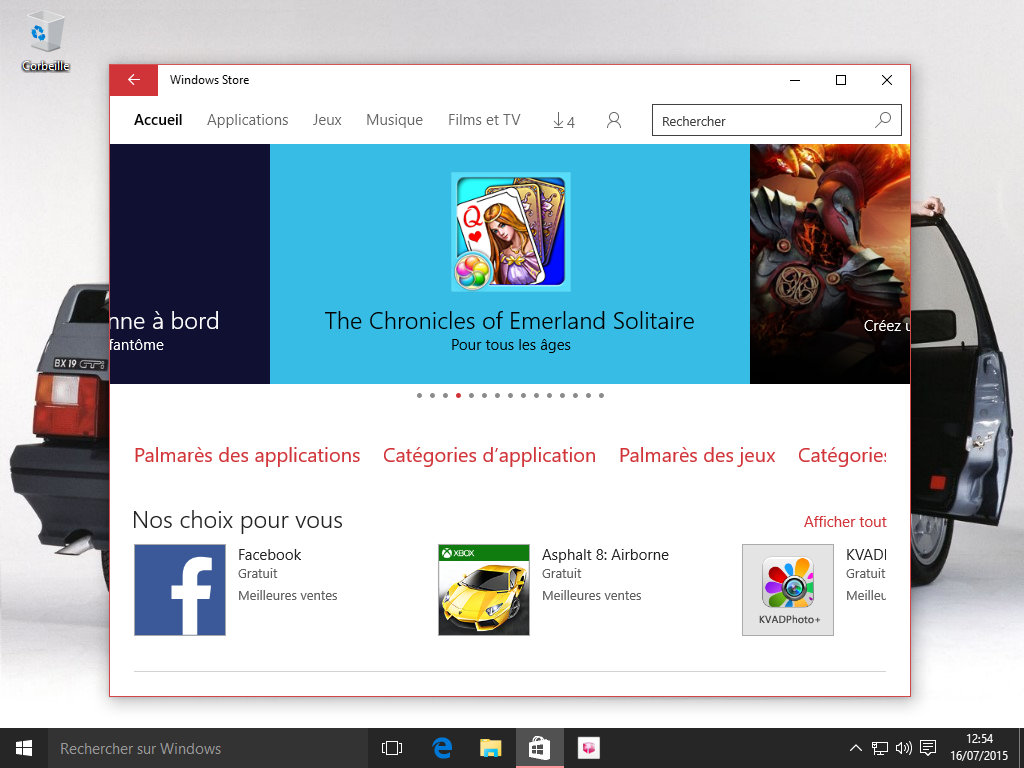Switch to the Jeux tab
This screenshot has width=1024, height=768.
click(x=327, y=120)
